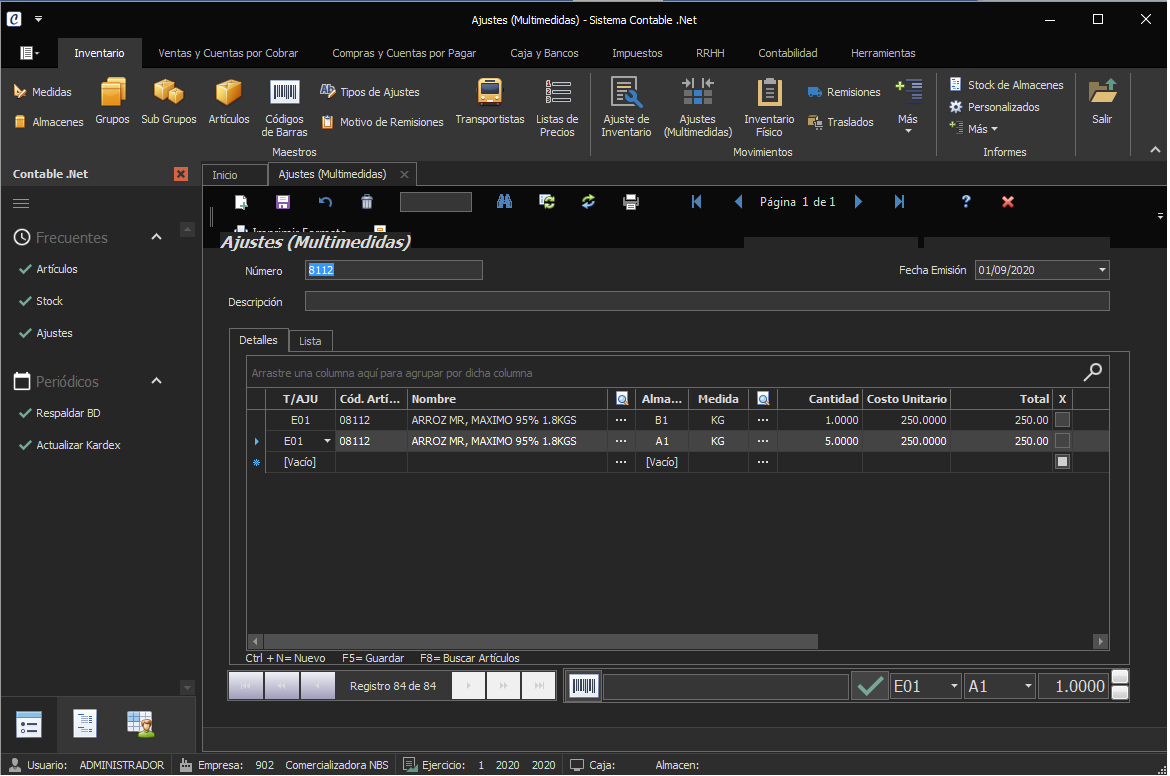This screenshot has width=1170, height=776.
Task: Open the A1 warehouse dropdown at the bottom
Action: [x=1028, y=686]
